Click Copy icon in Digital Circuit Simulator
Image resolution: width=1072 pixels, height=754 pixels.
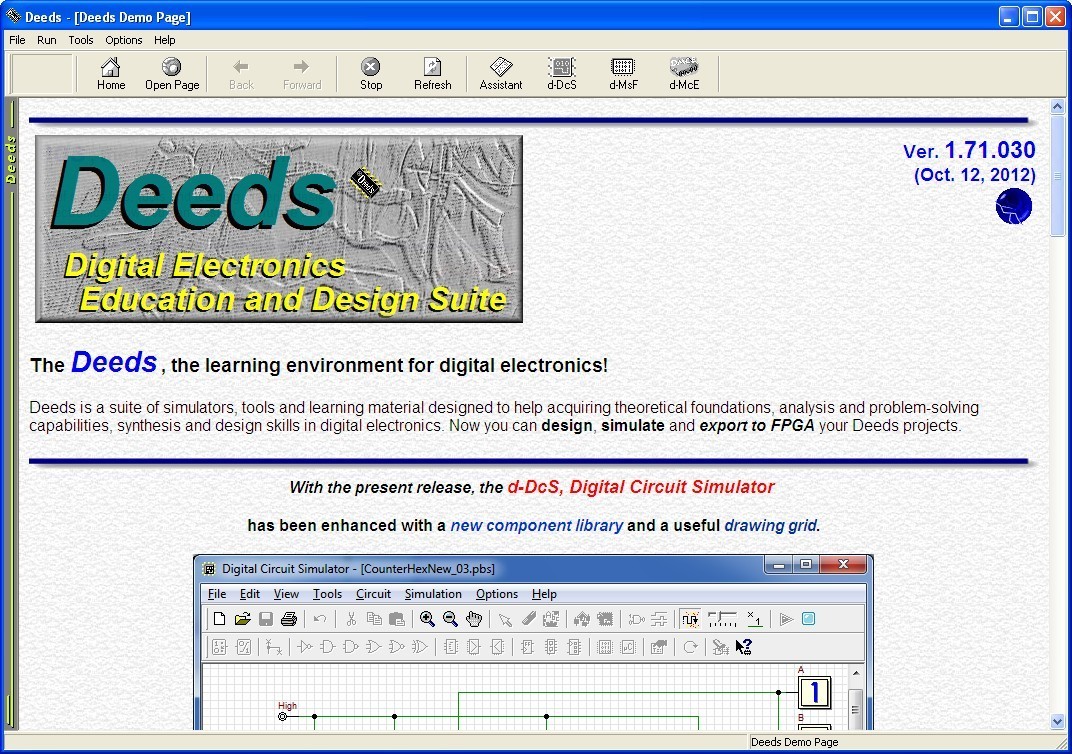pyautogui.click(x=374, y=619)
